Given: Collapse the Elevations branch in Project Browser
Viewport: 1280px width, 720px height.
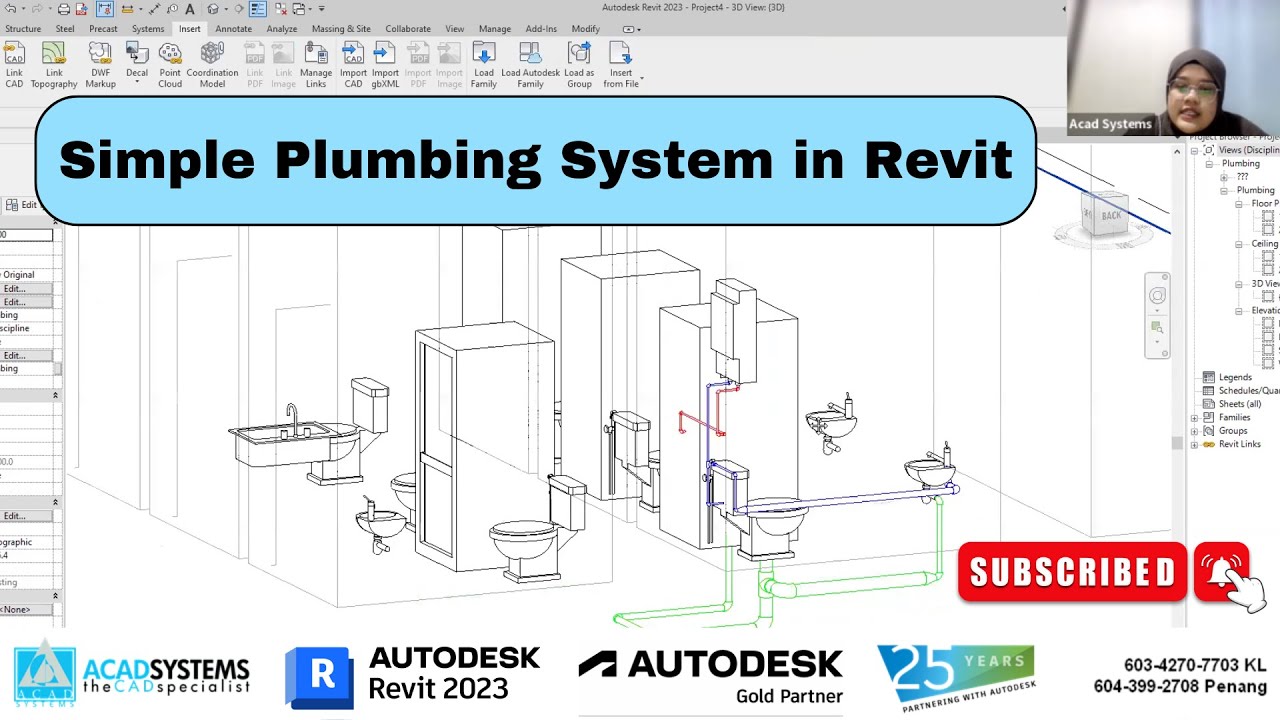Looking at the screenshot, I should 1239,311.
